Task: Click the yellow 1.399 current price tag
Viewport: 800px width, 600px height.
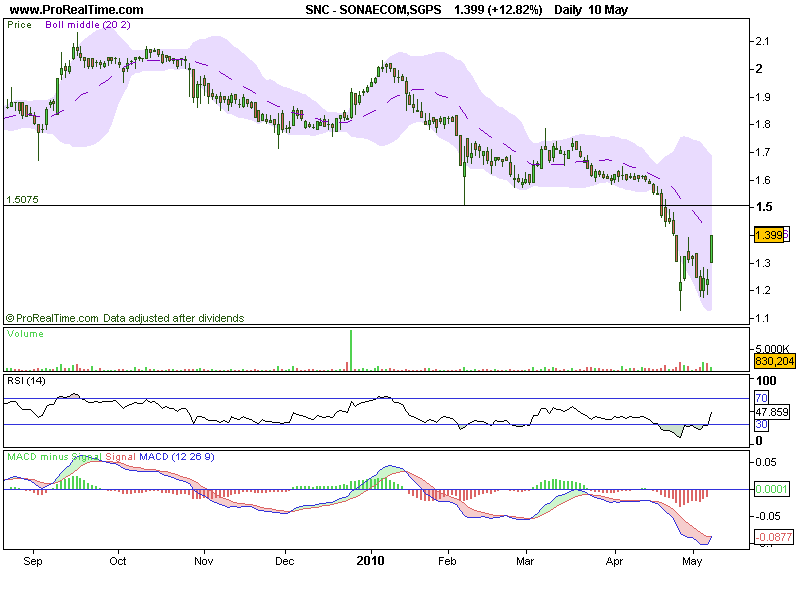Action: pyautogui.click(x=769, y=235)
